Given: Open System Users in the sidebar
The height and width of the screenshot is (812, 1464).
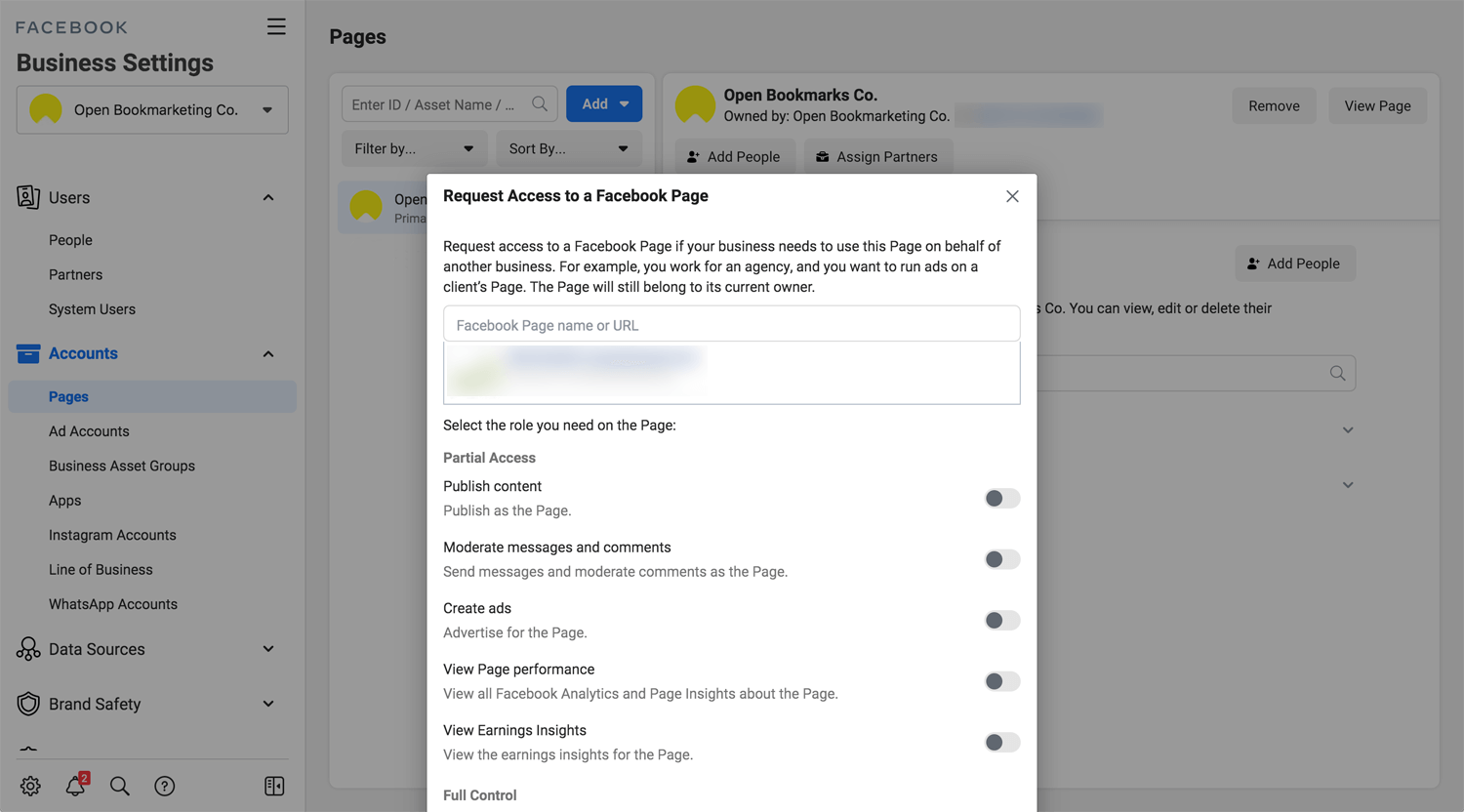Looking at the screenshot, I should tap(92, 309).
